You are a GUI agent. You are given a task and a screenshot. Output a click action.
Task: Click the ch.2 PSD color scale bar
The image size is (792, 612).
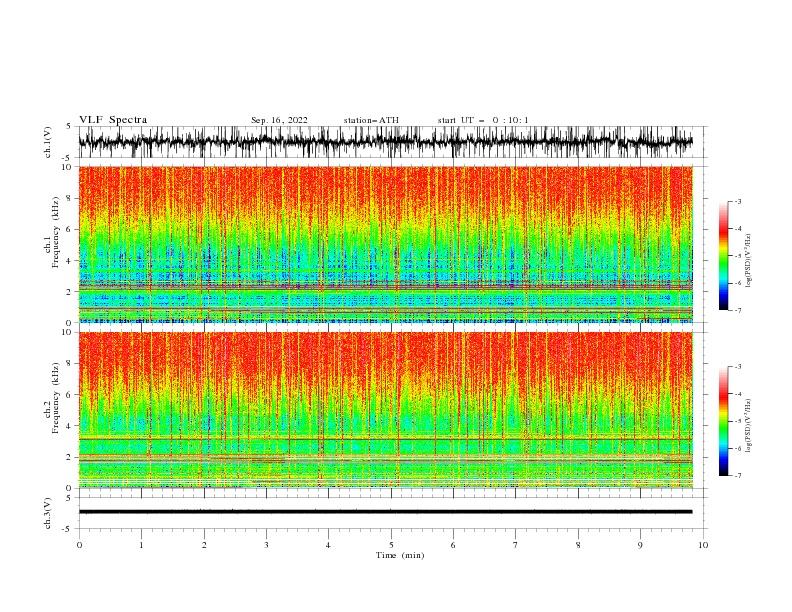coord(723,421)
